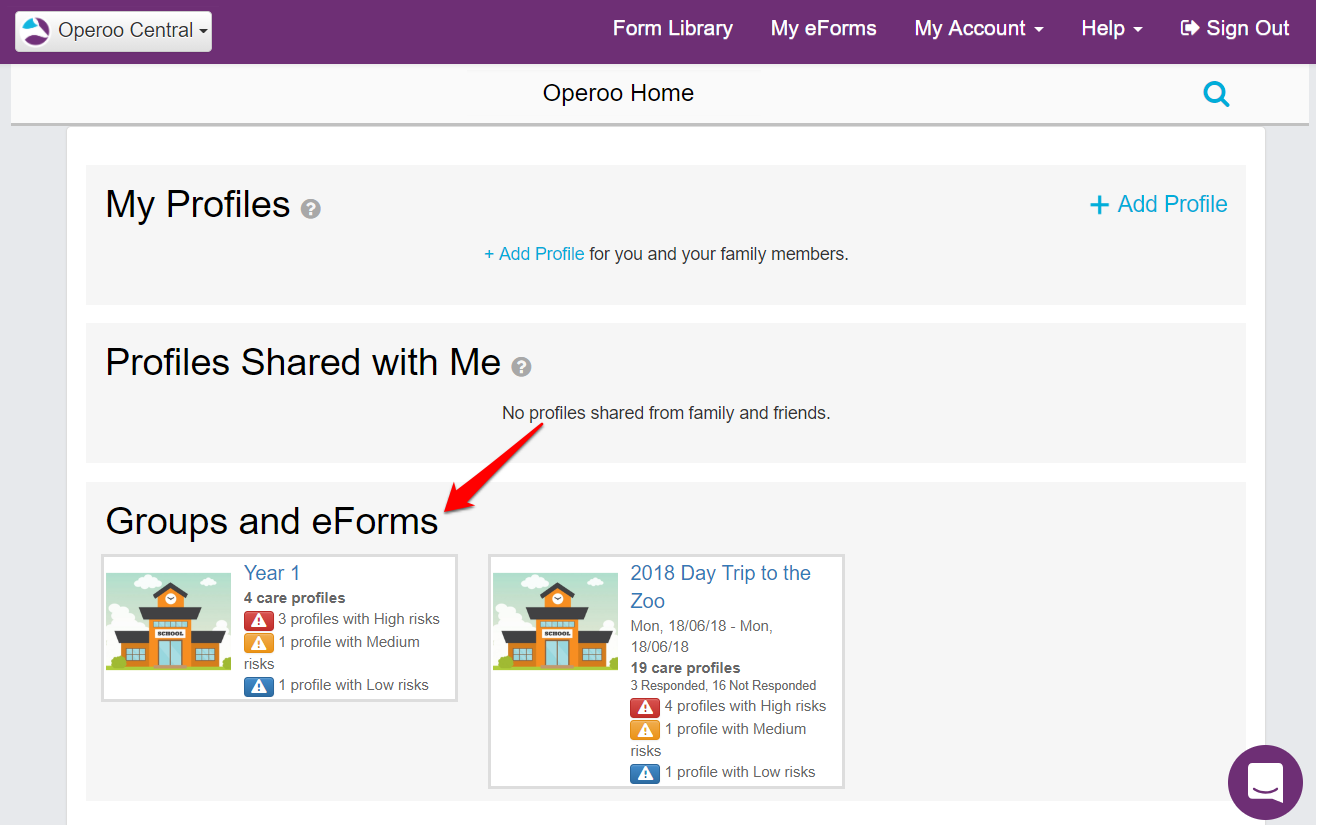Click the Zoo trip date range text
Viewport: 1334px width, 825px height.
pyautogui.click(x=702, y=636)
